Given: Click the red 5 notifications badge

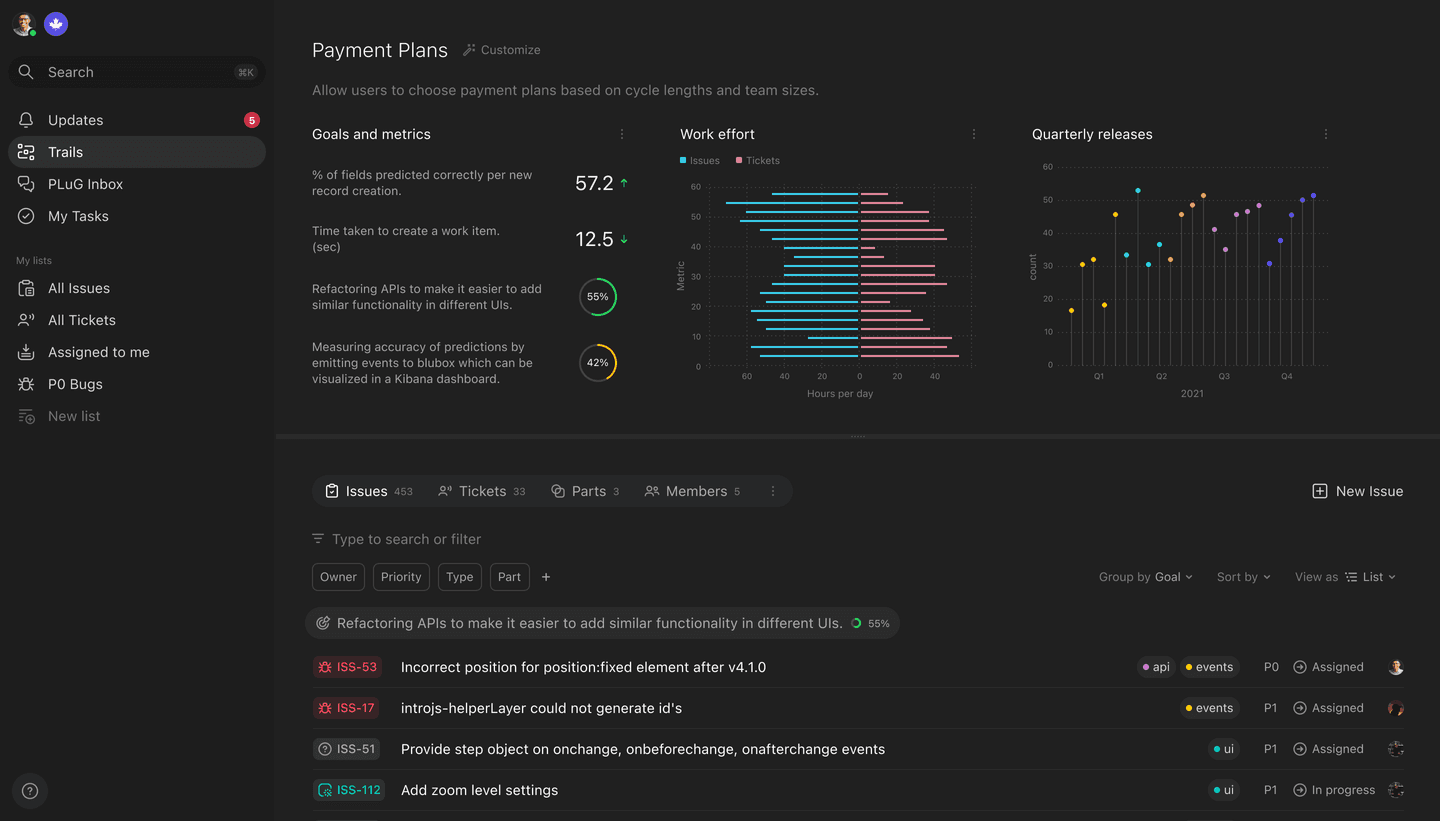Looking at the screenshot, I should 252,120.
